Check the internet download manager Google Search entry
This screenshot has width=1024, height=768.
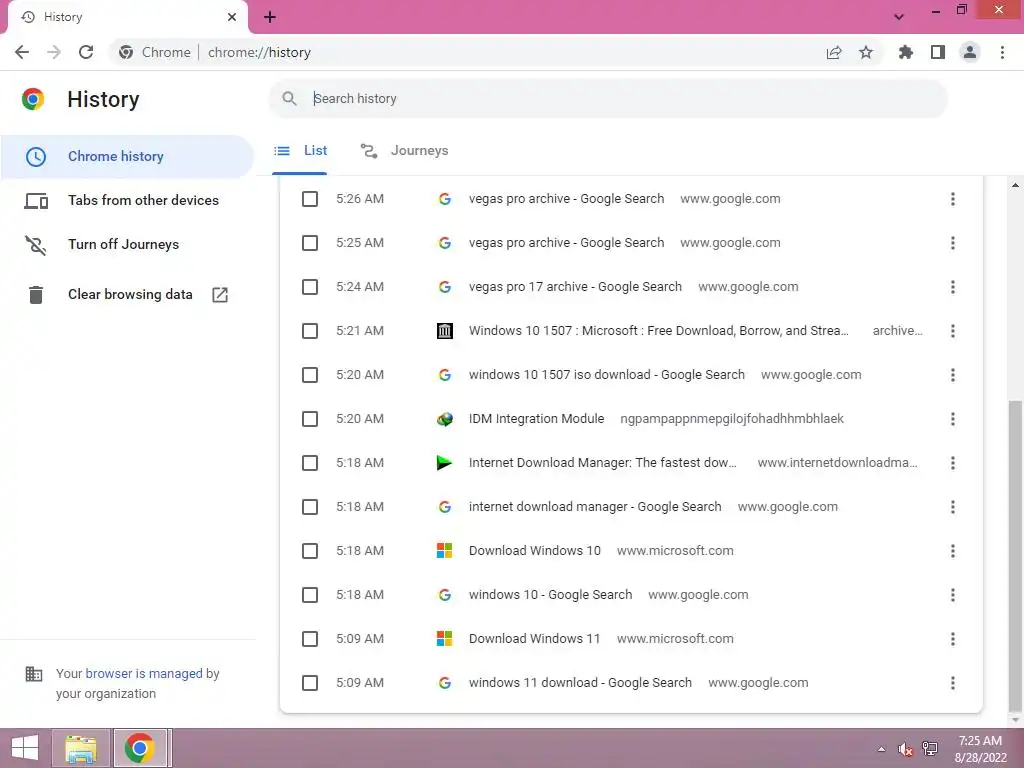310,507
